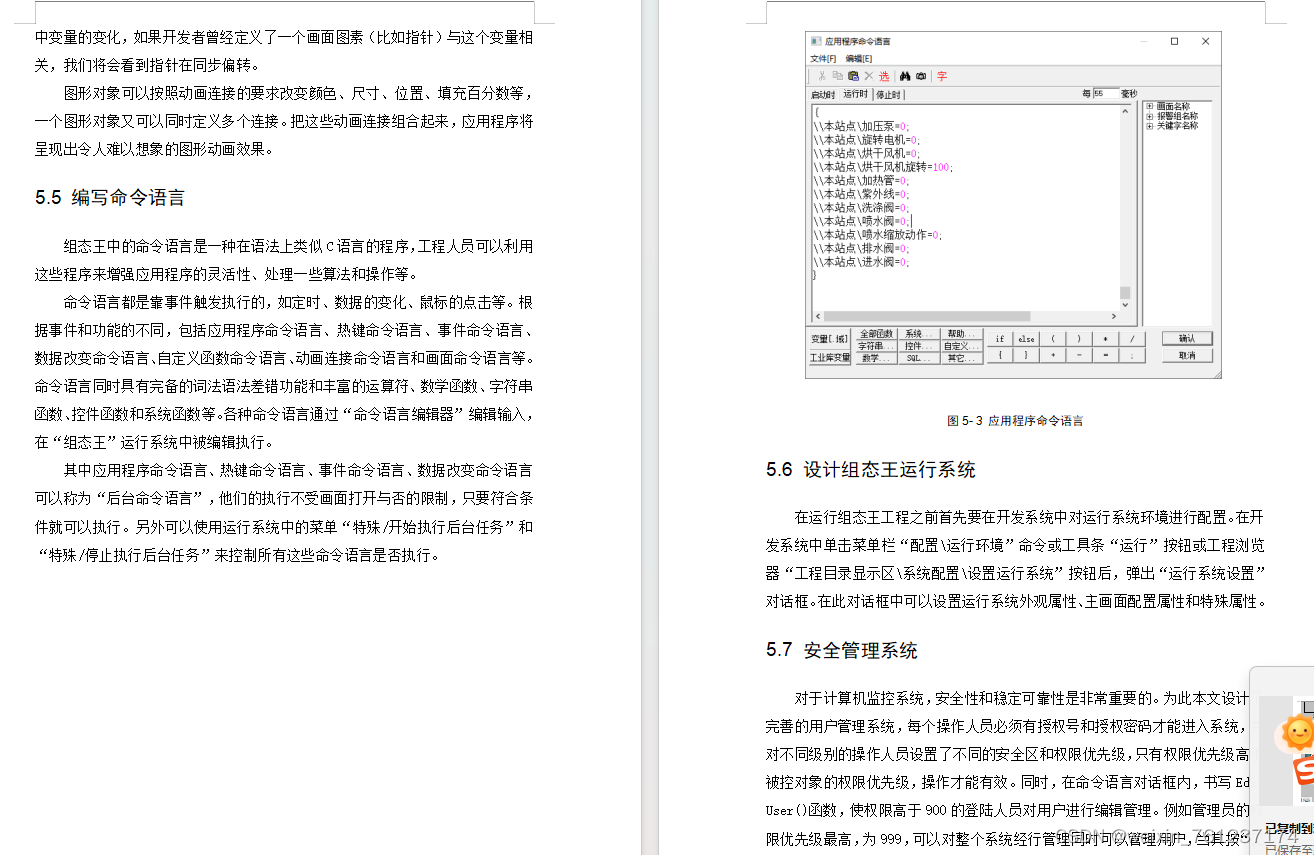
Task: Click the equals = operator button
Action: [x=1106, y=355]
